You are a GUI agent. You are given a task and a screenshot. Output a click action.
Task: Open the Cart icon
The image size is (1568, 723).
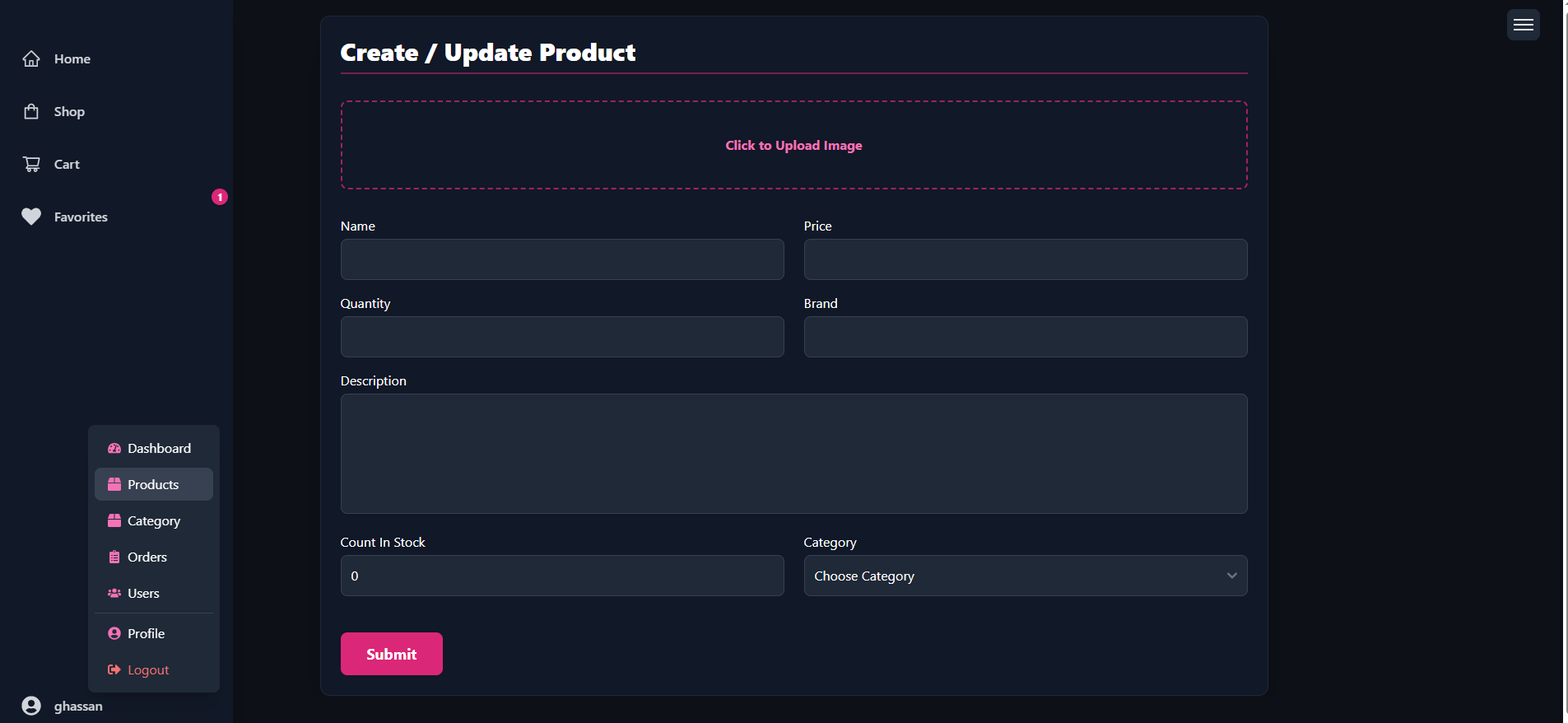pyautogui.click(x=30, y=164)
